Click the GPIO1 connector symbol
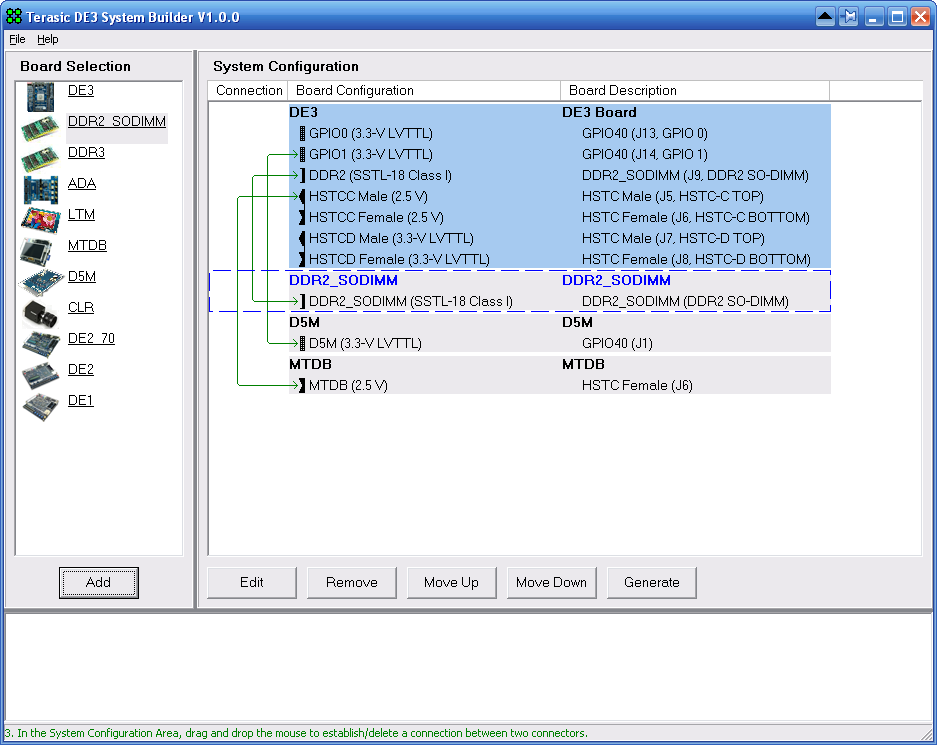 302,154
